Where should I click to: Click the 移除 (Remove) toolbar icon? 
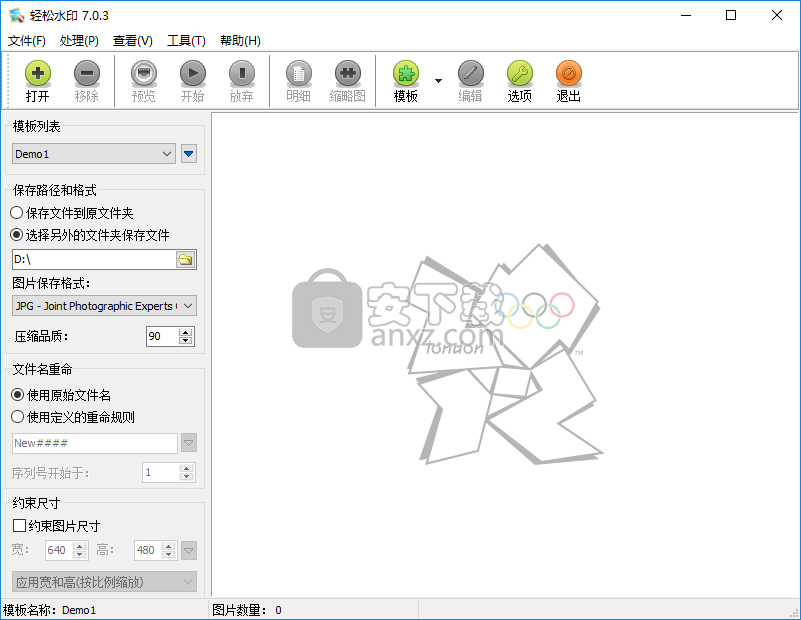coord(87,74)
